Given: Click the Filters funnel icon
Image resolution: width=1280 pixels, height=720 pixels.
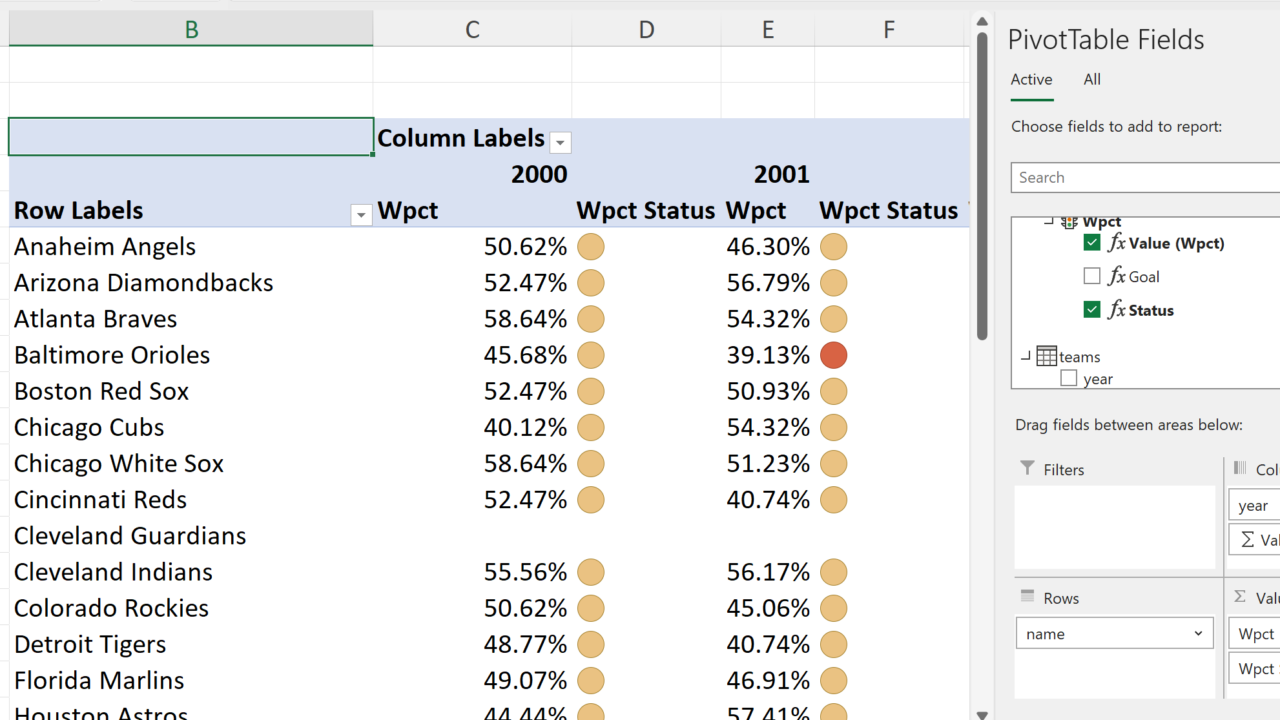Looking at the screenshot, I should tap(1027, 469).
